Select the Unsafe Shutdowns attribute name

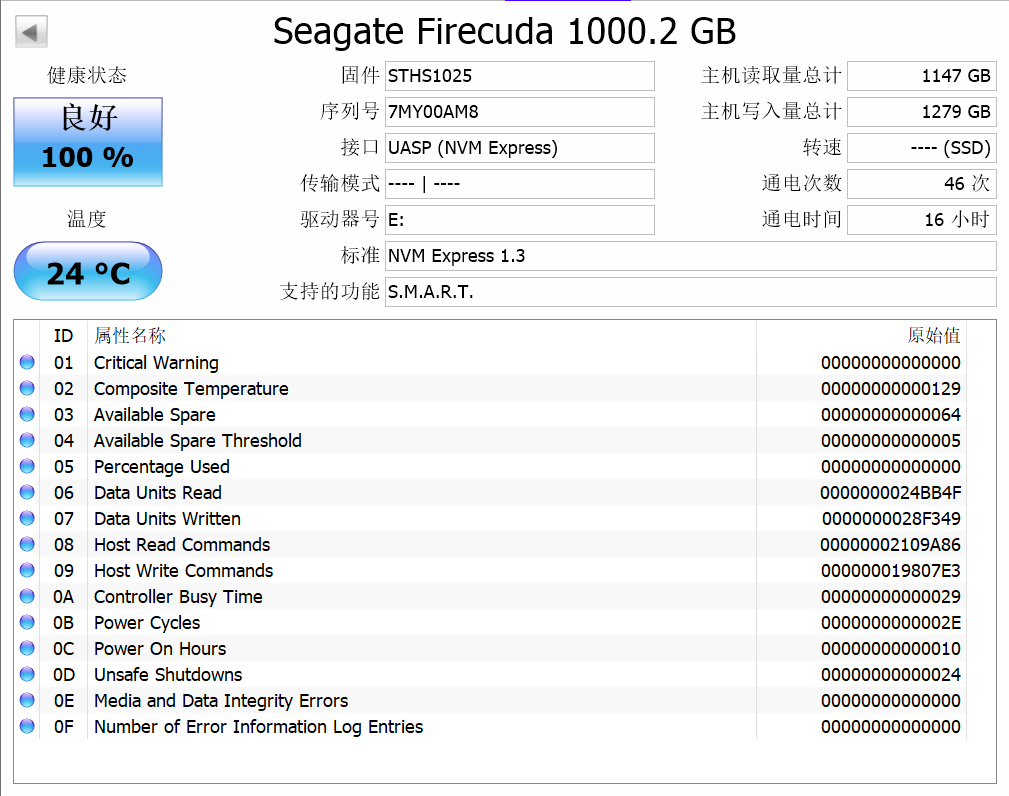point(168,675)
